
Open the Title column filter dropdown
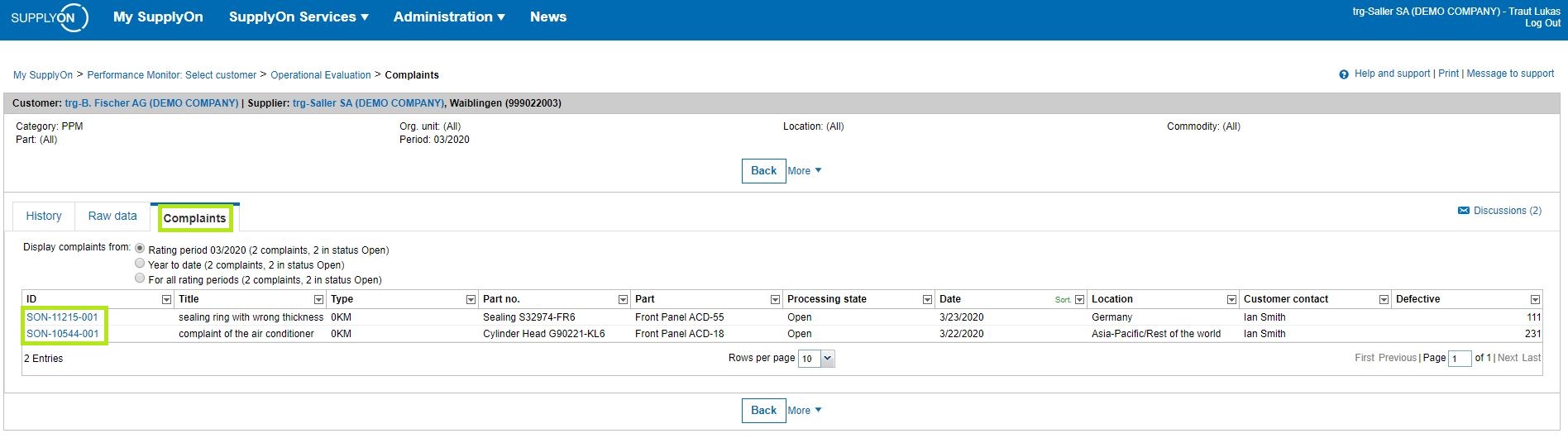[x=318, y=299]
